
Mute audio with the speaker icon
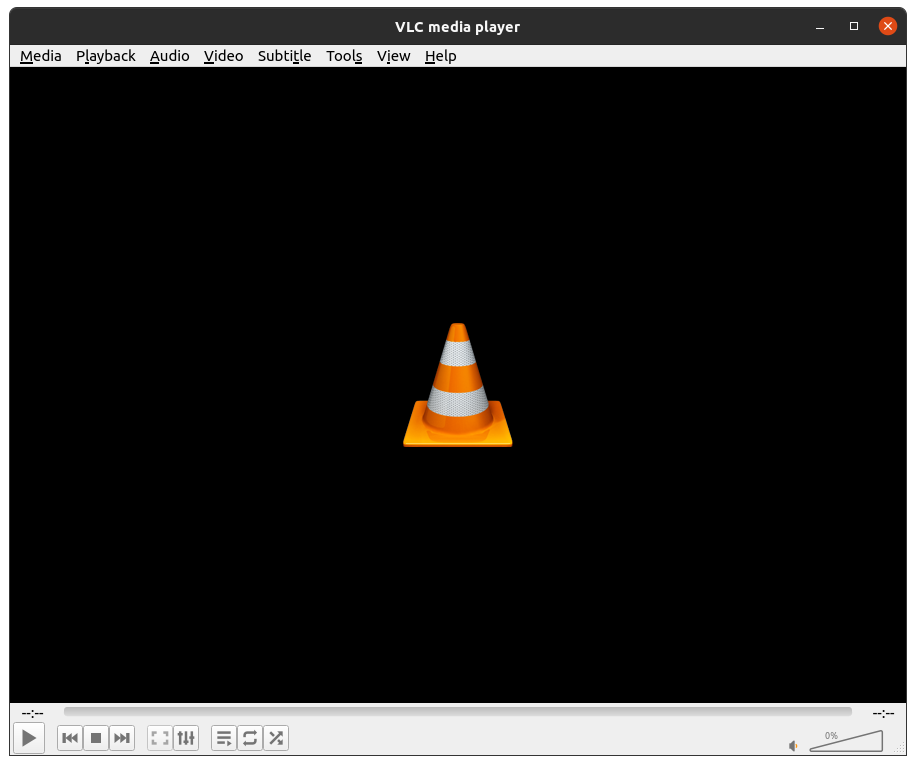click(793, 746)
